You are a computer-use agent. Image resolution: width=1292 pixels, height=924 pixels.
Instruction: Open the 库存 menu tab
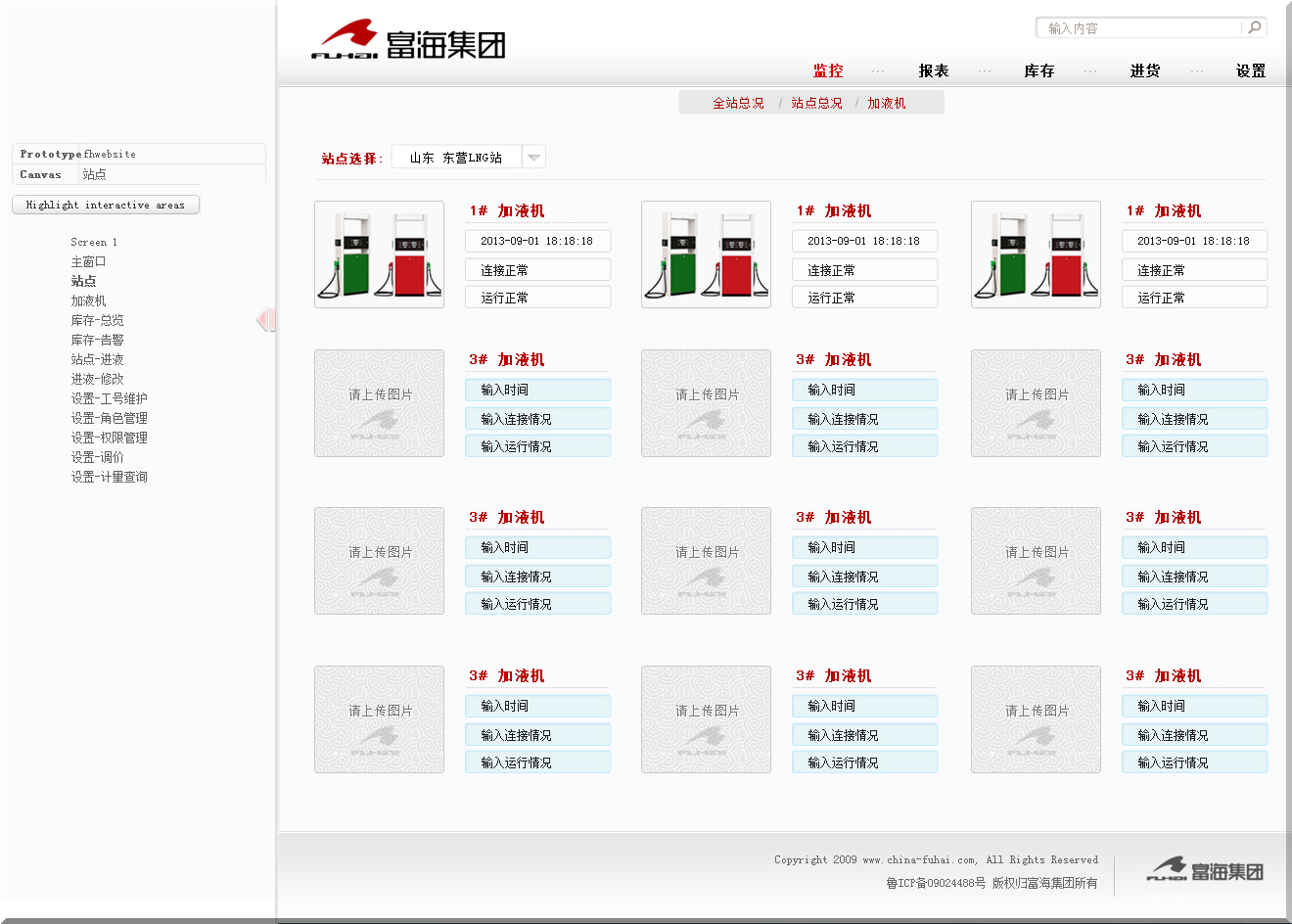pyautogui.click(x=1039, y=70)
